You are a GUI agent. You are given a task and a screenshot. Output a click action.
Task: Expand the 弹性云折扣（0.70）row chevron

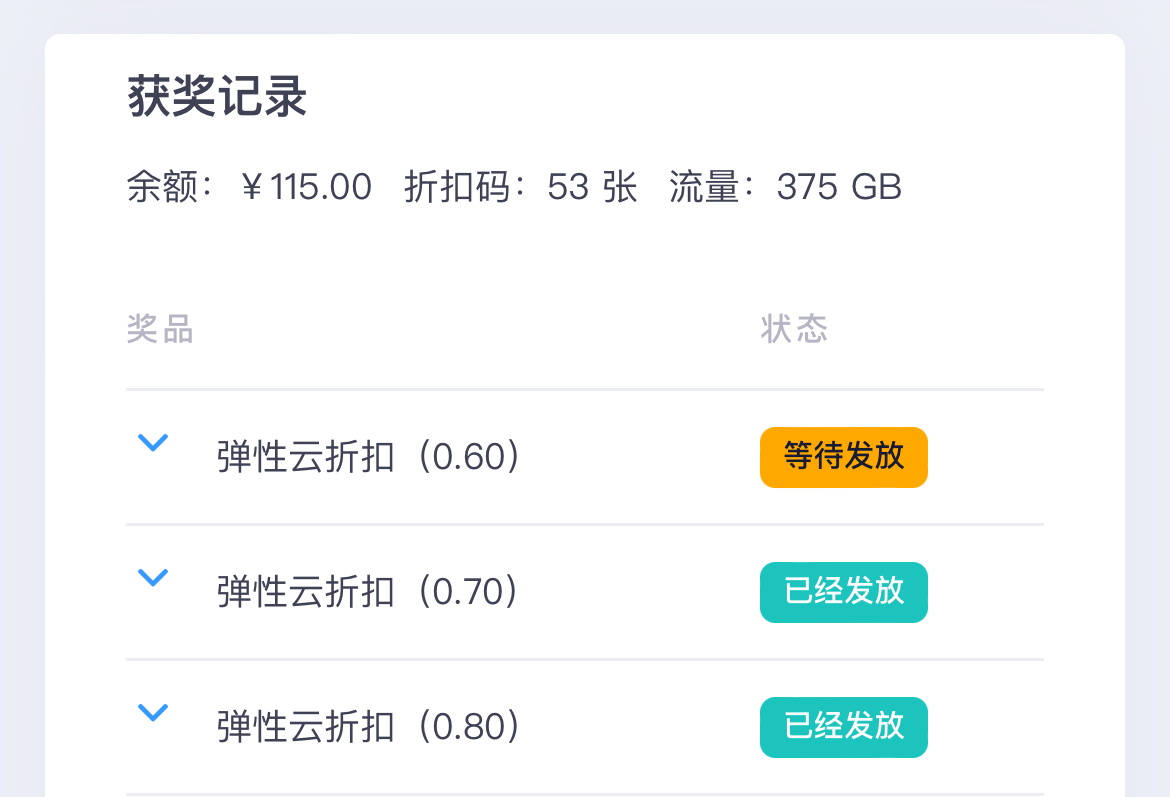point(152,577)
